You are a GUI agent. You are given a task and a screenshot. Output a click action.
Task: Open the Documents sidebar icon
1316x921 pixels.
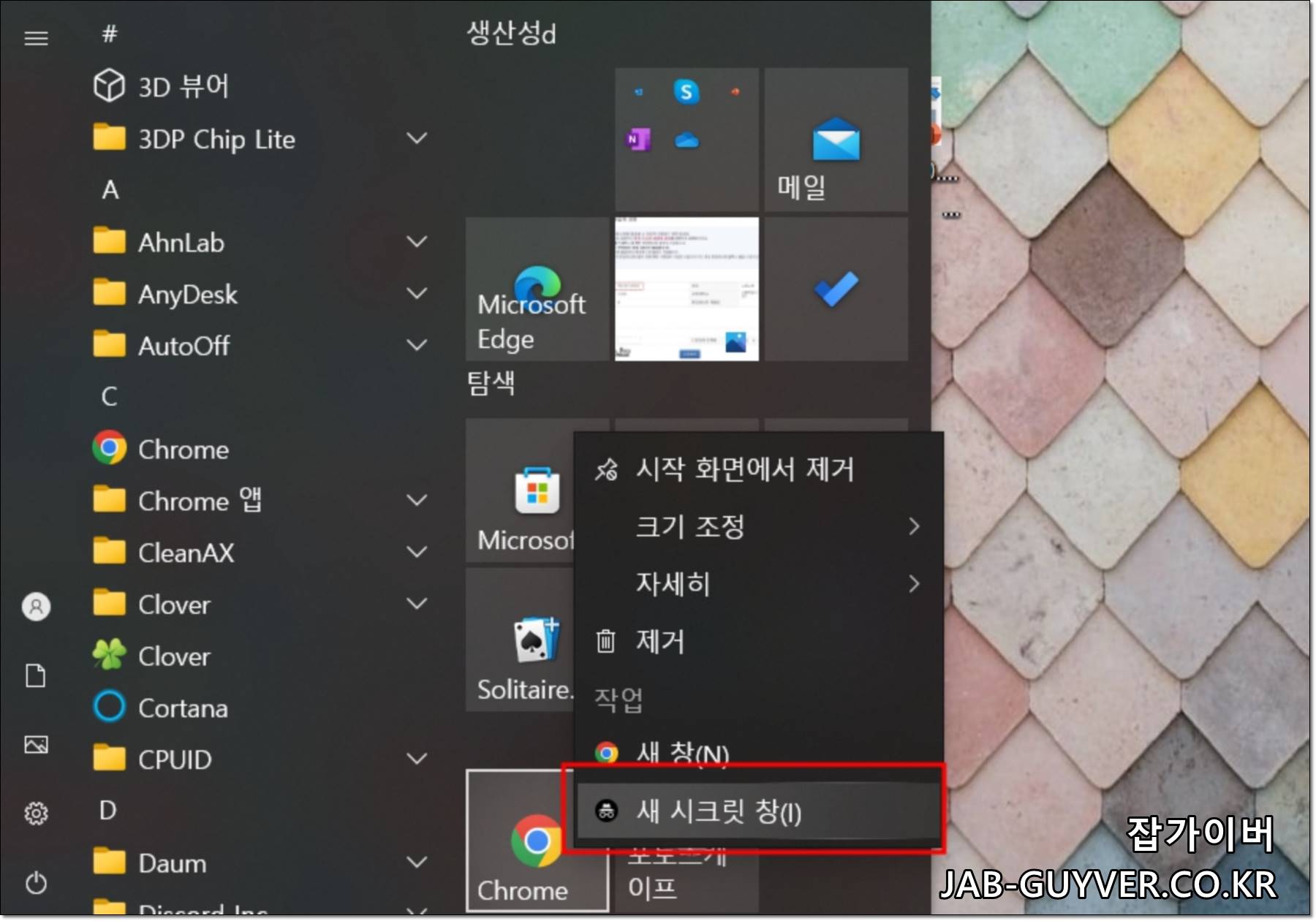click(x=36, y=675)
